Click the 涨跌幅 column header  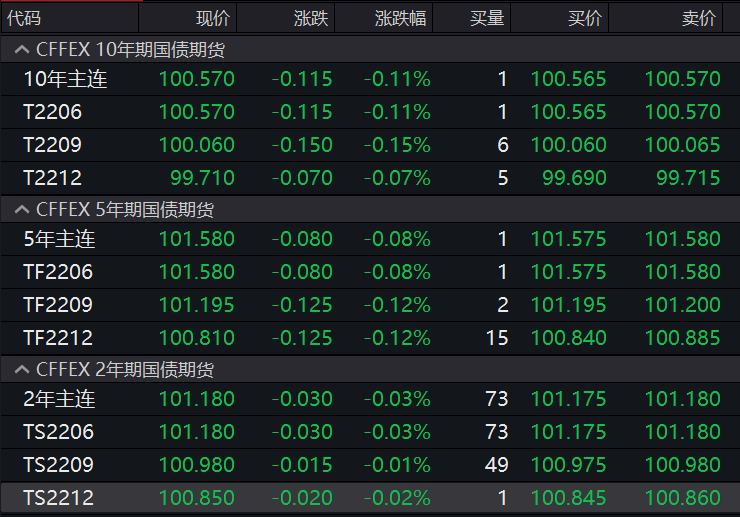(400, 18)
